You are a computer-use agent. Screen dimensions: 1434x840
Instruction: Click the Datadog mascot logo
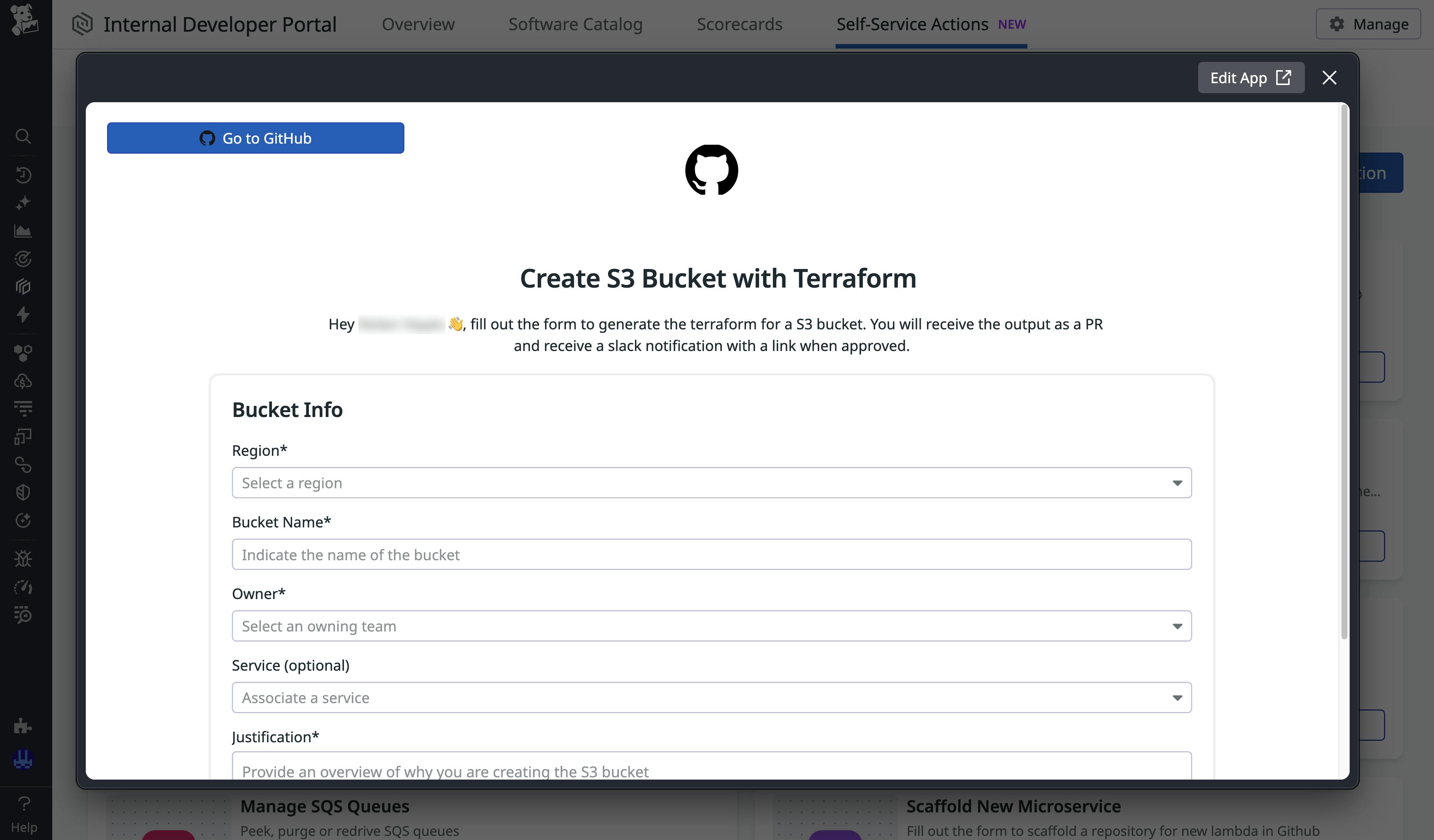pos(24,21)
